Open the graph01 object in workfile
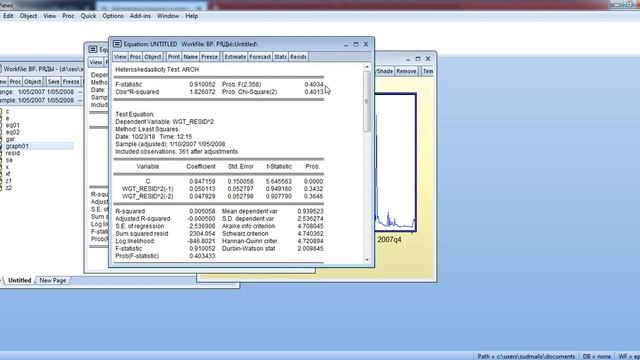The width and height of the screenshot is (640, 360). (x=17, y=146)
